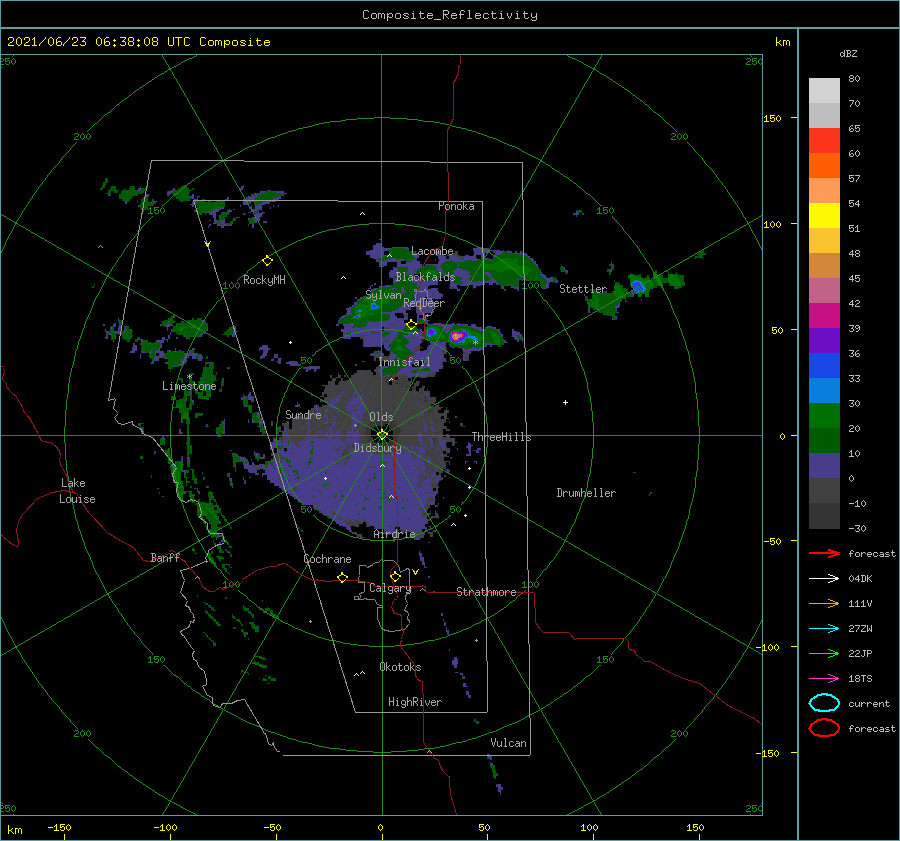Click the Lacombe city label
This screenshot has width=900, height=841.
(432, 251)
